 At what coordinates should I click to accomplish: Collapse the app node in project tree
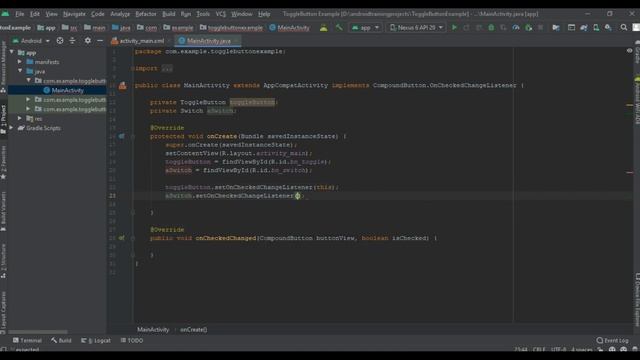click(x=12, y=52)
